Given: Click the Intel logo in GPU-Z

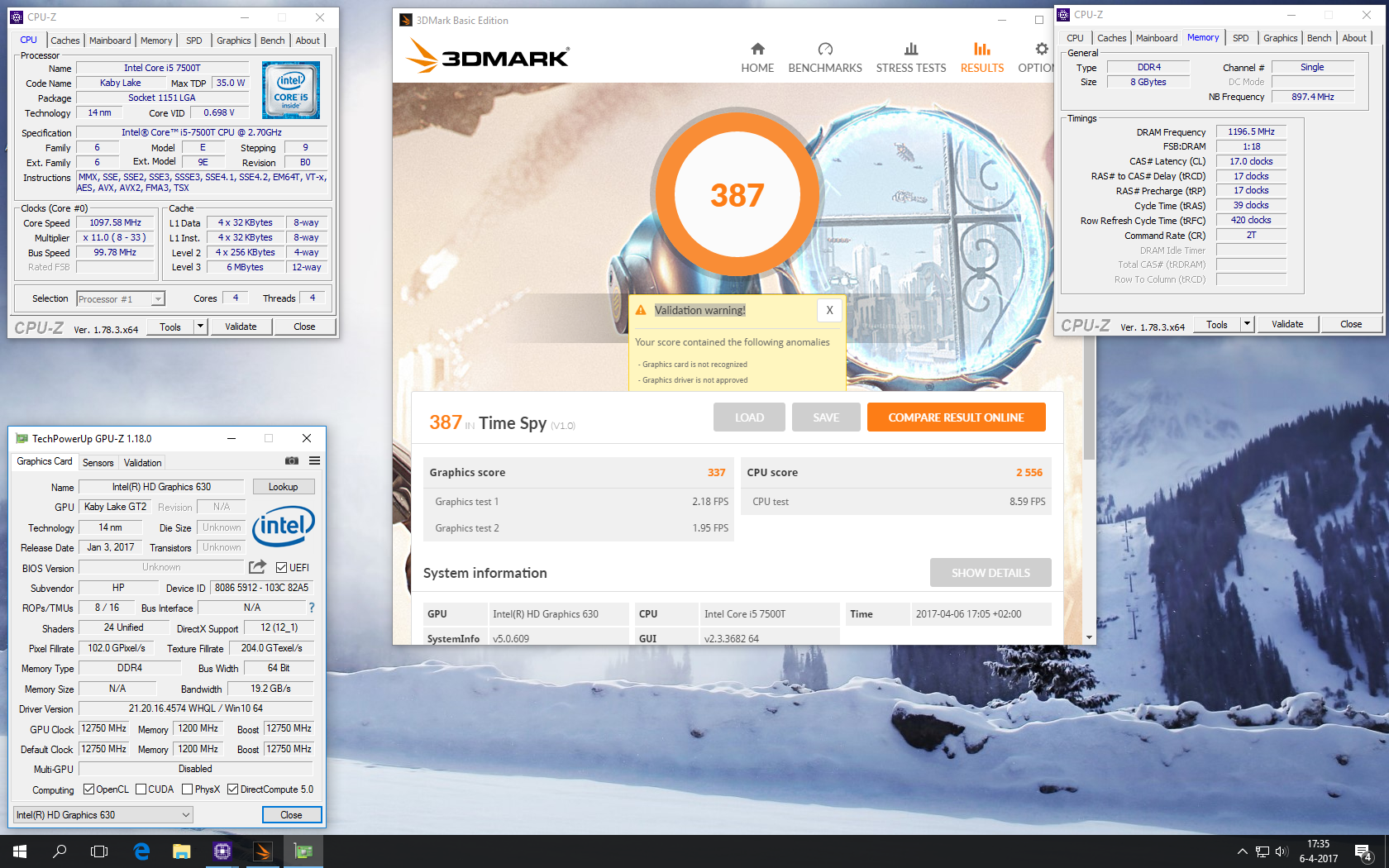Looking at the screenshot, I should tap(284, 526).
